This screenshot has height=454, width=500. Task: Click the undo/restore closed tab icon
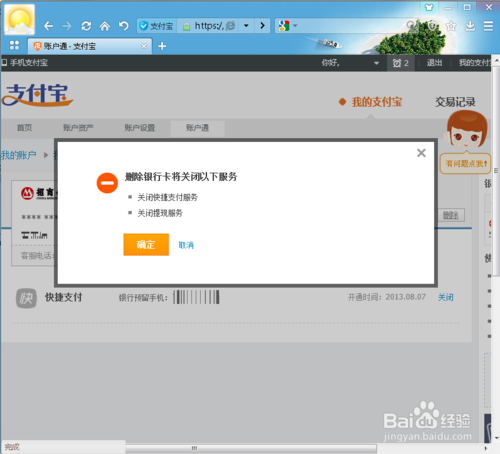124,26
